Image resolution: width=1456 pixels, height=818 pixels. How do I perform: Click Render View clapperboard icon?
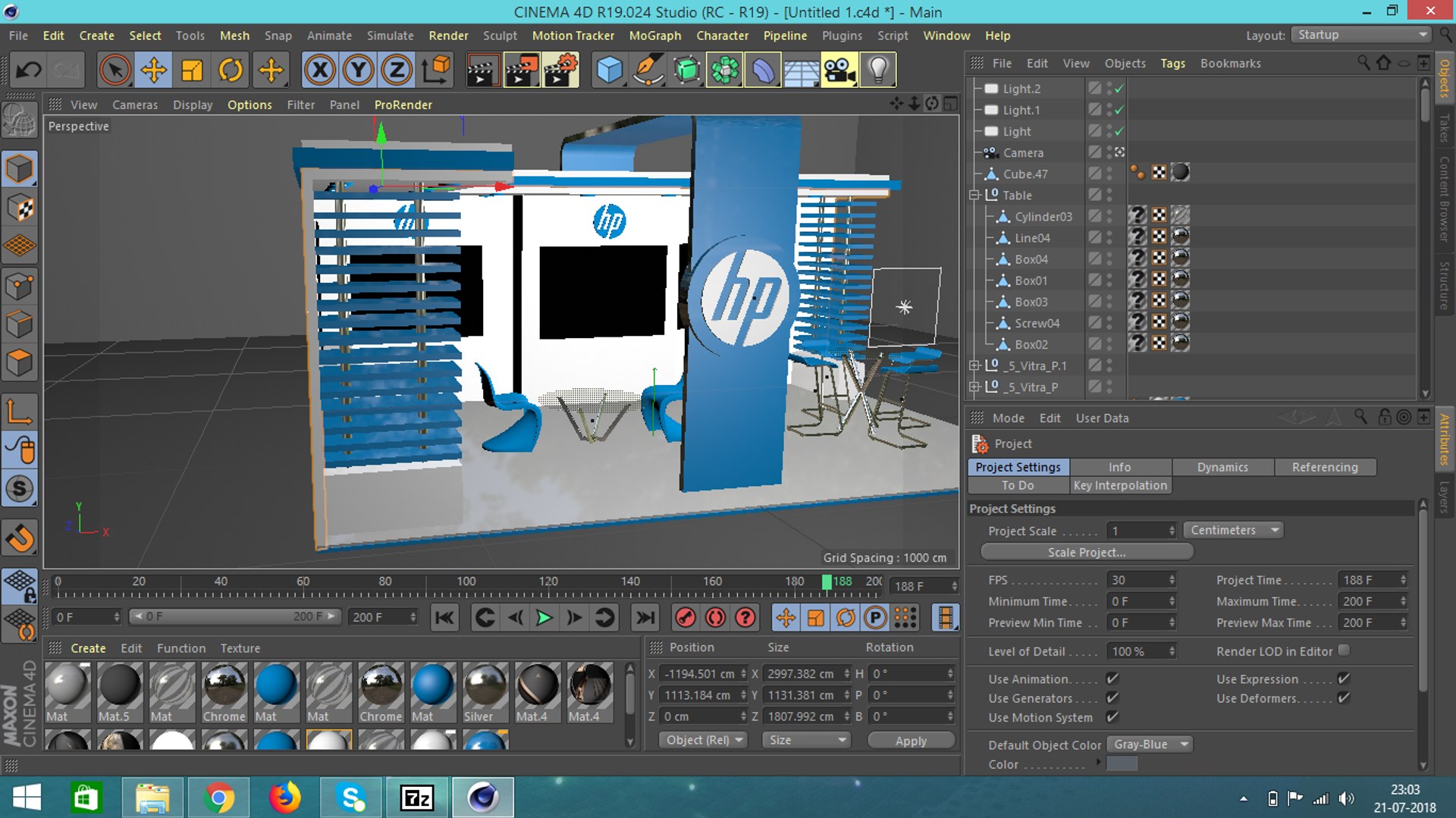(x=483, y=71)
